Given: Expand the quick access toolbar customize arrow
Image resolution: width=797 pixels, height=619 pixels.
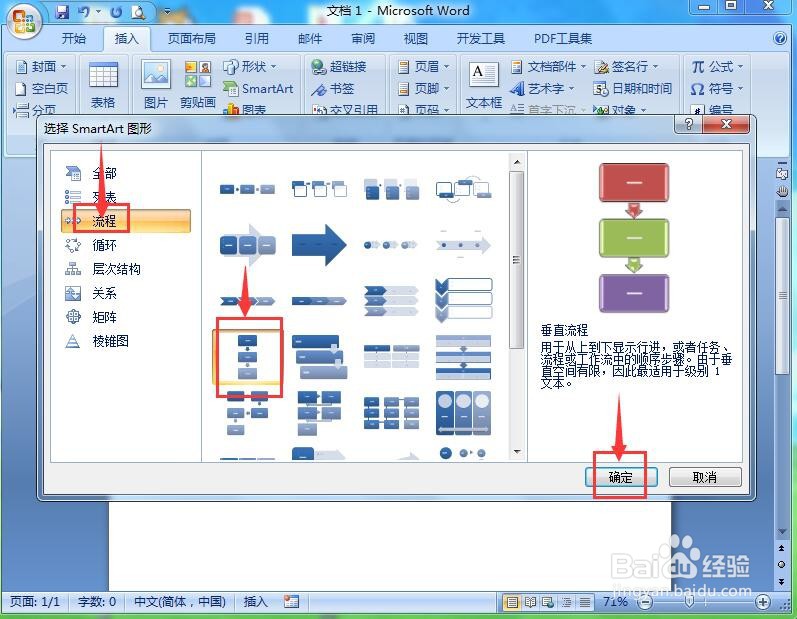Looking at the screenshot, I should [167, 12].
